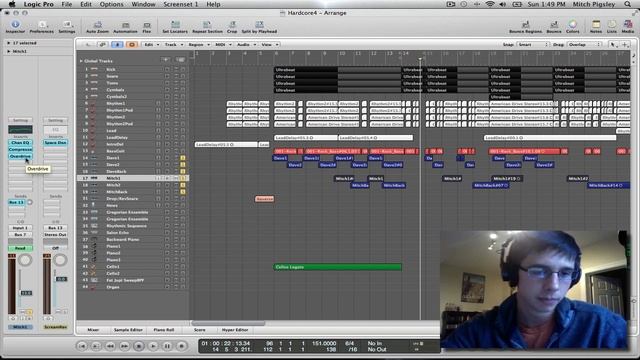Open the MIDI local dropdown menu
640x360 pixels.
[223, 44]
